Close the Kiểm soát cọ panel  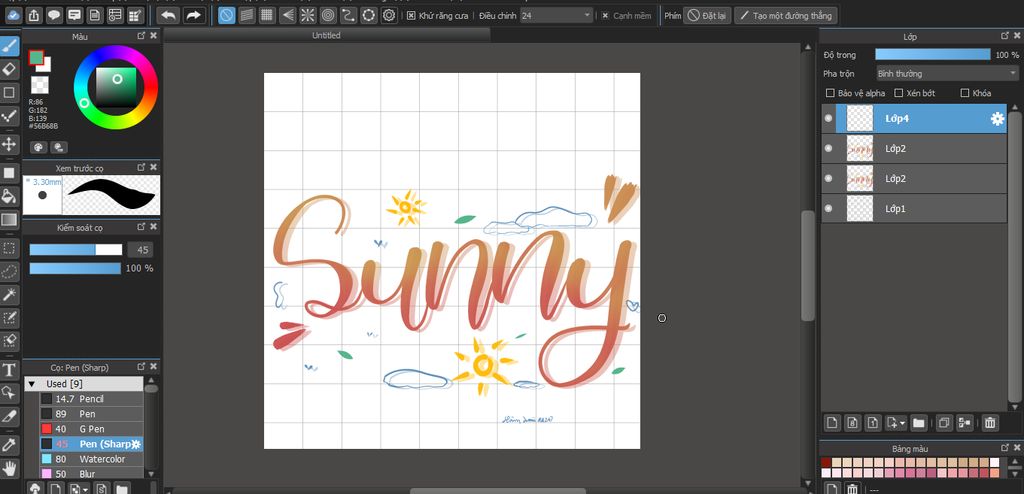click(x=153, y=227)
